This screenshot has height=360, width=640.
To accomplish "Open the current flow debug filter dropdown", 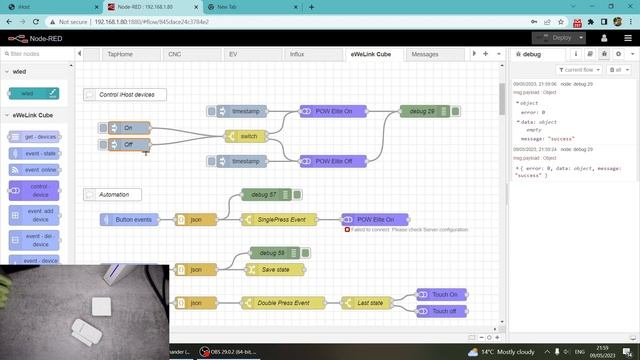I will [x=579, y=70].
